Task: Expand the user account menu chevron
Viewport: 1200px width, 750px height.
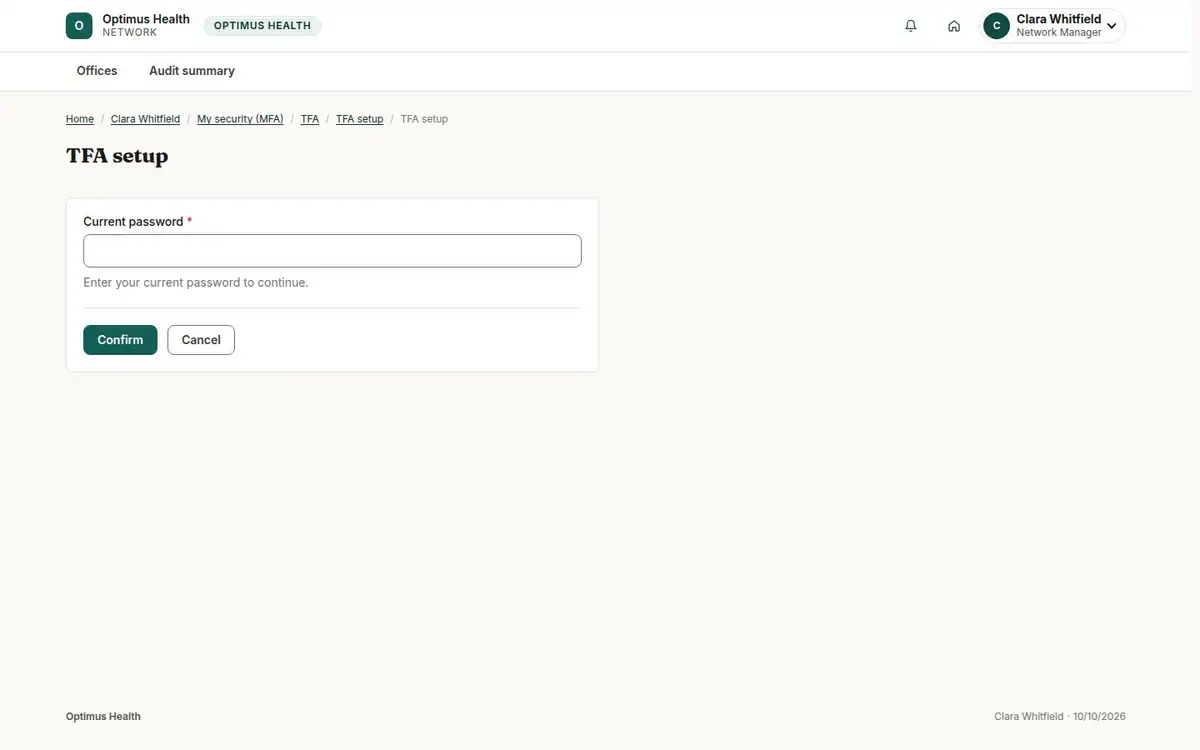Action: pos(1111,26)
